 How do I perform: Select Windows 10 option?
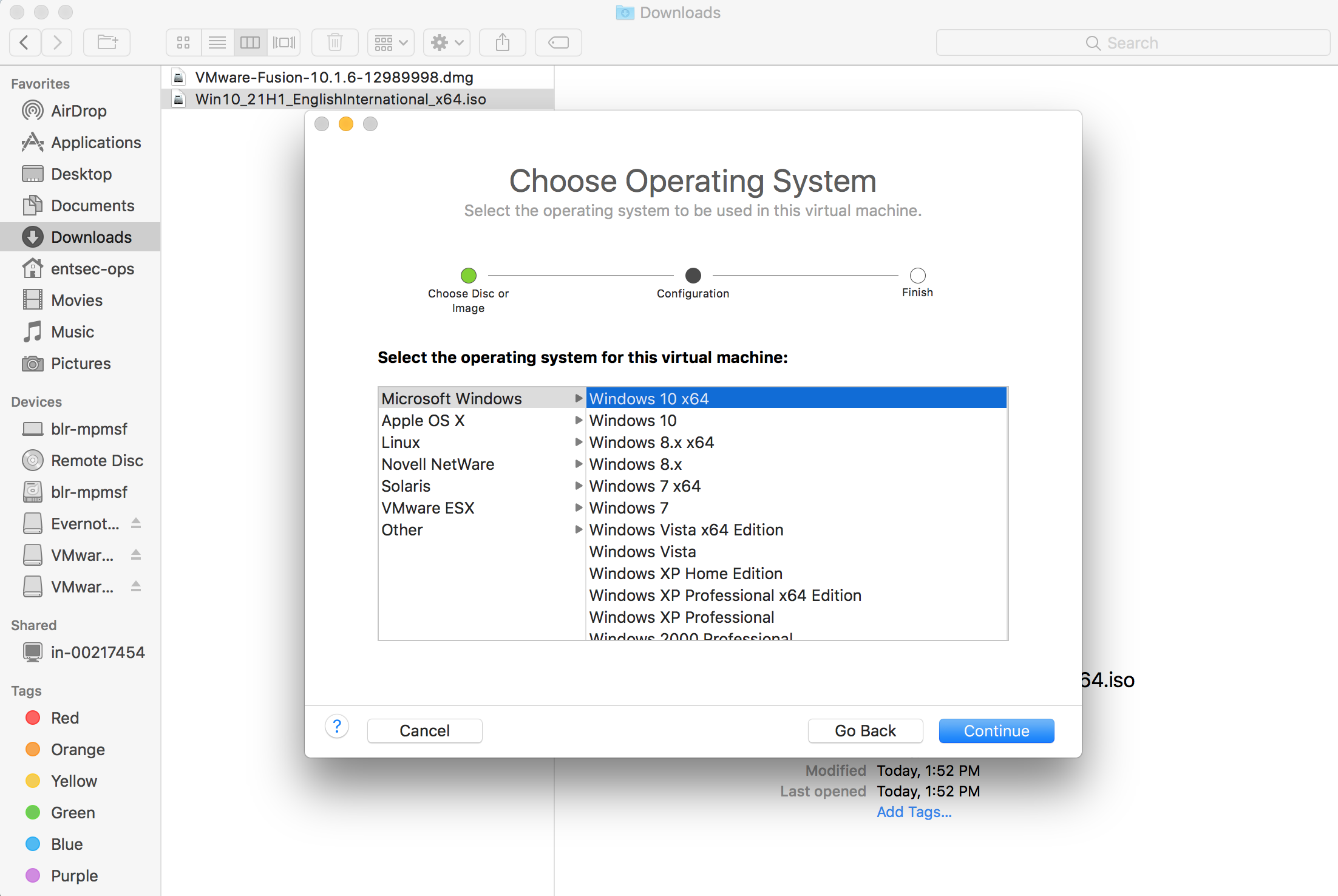coord(796,421)
